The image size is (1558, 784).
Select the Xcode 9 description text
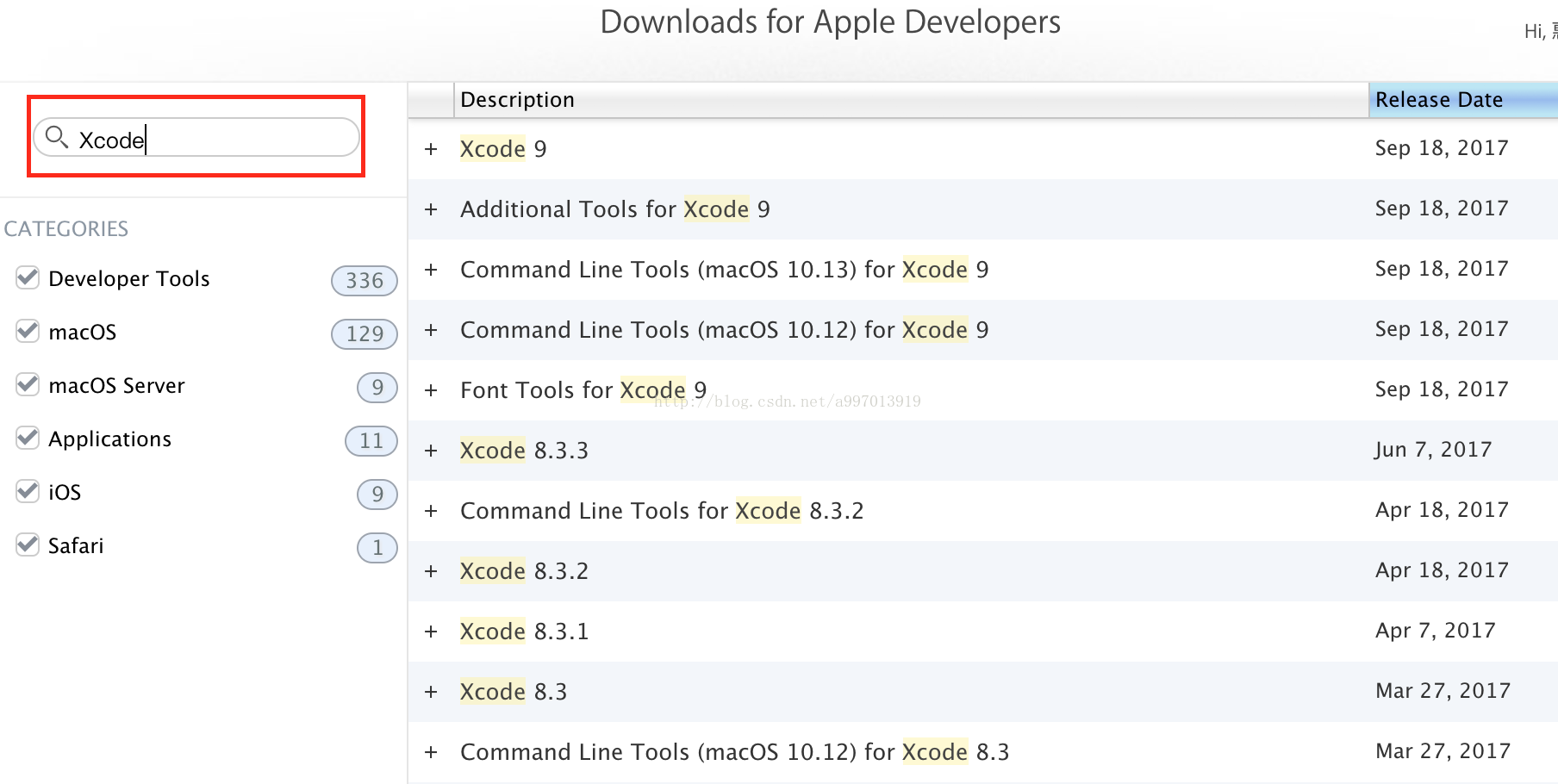[x=503, y=149]
